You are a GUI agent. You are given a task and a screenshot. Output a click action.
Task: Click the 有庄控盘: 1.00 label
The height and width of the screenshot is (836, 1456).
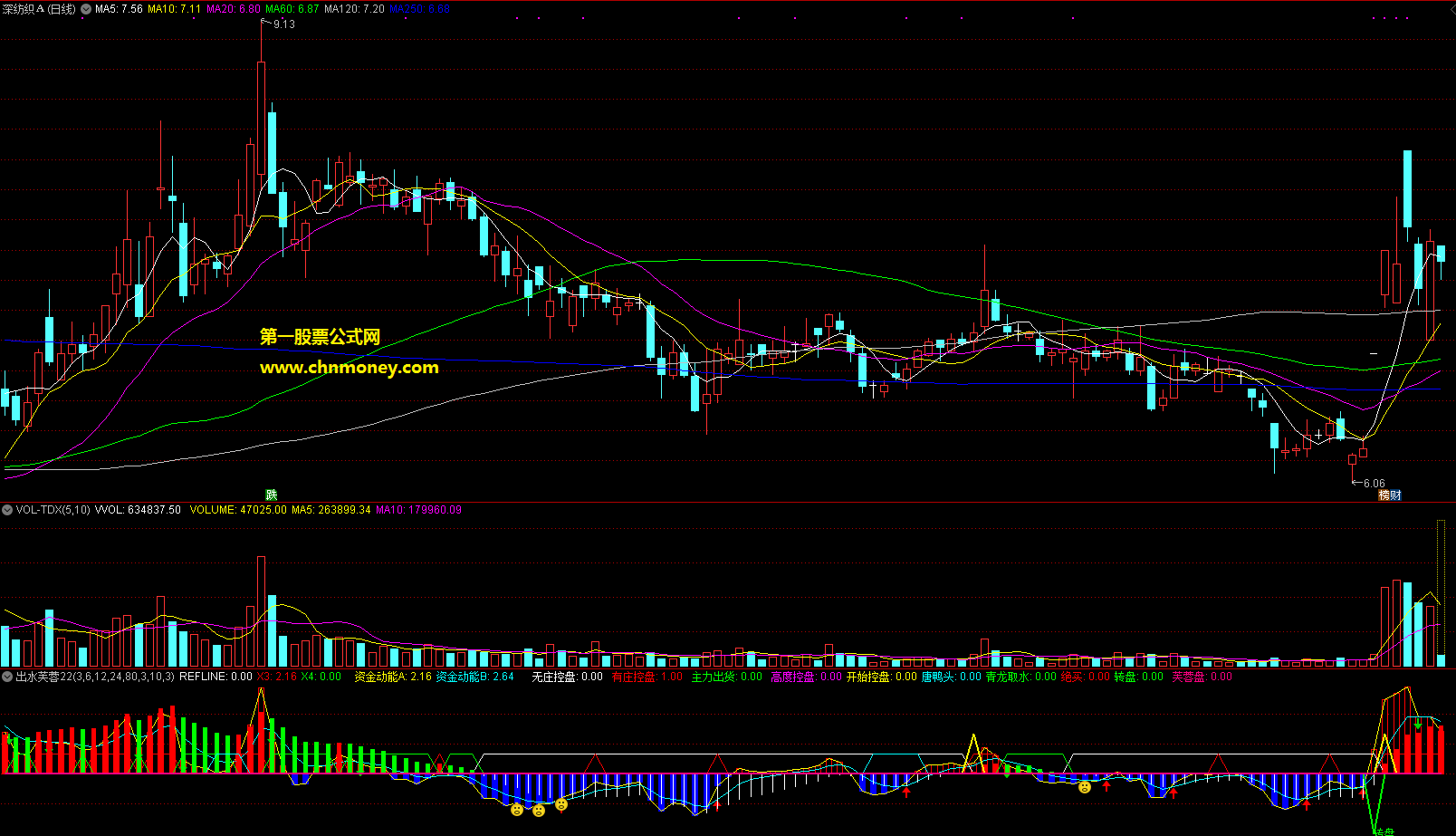tap(647, 677)
